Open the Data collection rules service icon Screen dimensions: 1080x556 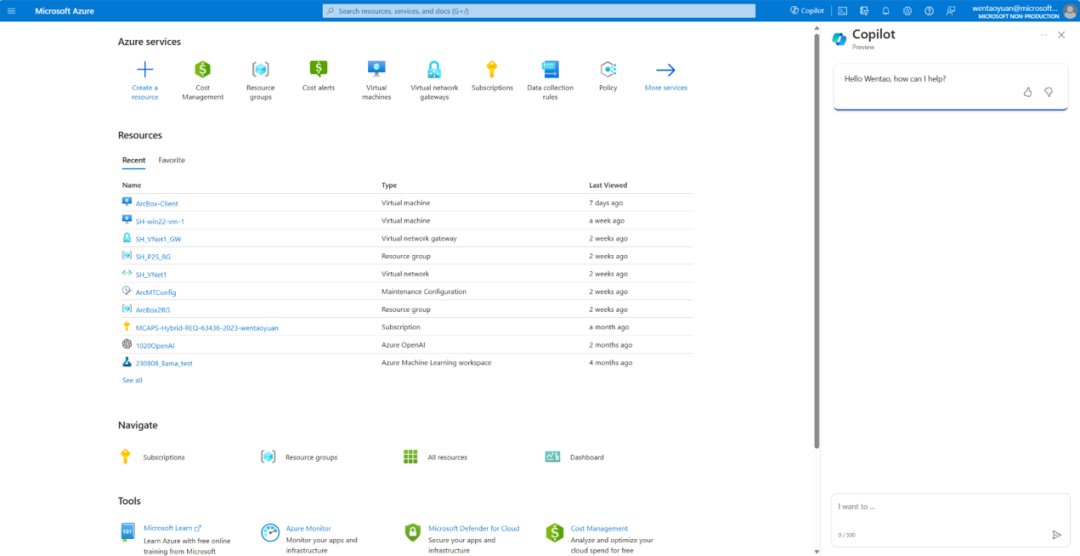(x=550, y=69)
